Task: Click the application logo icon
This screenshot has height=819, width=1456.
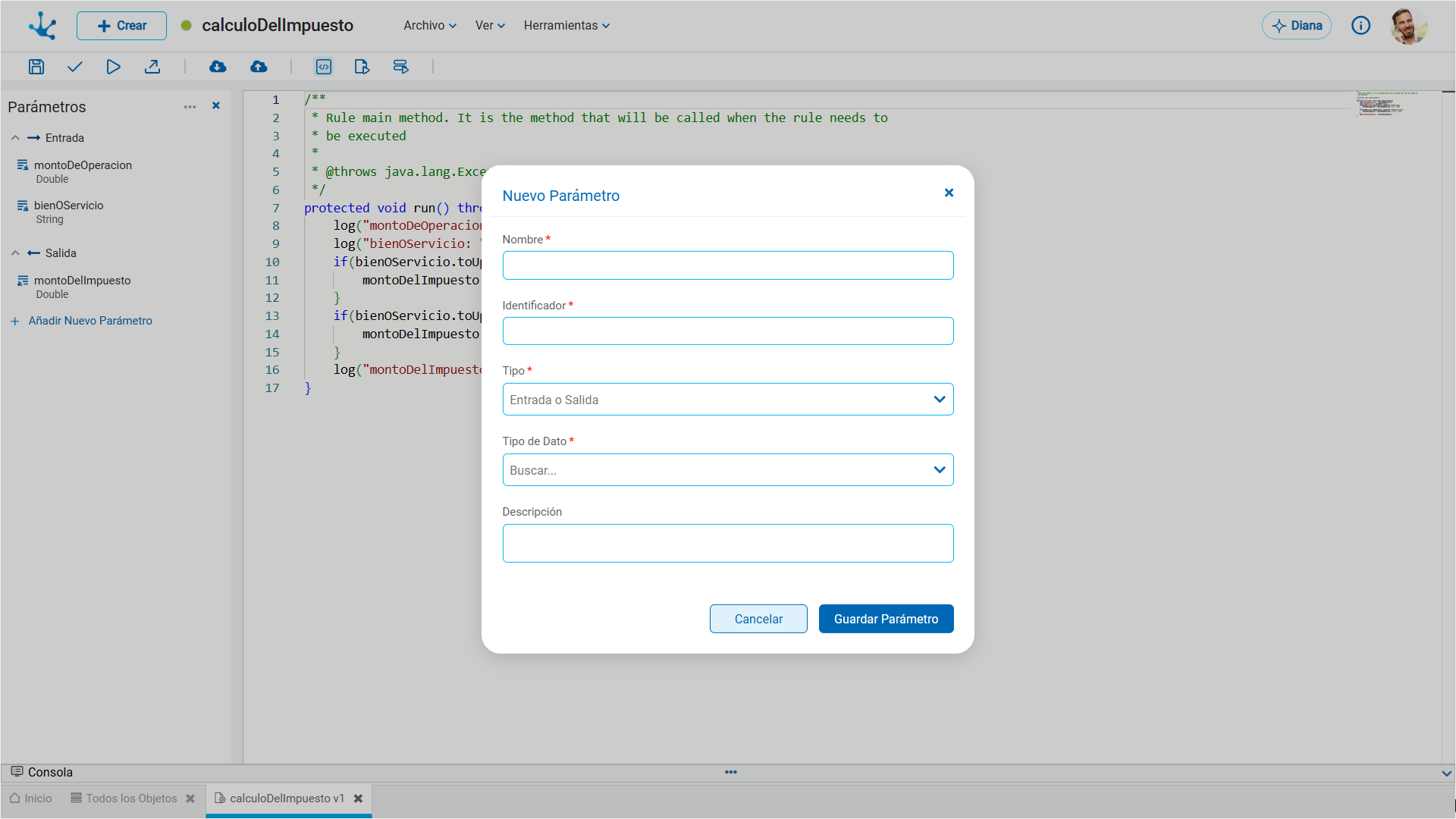Action: pyautogui.click(x=42, y=26)
